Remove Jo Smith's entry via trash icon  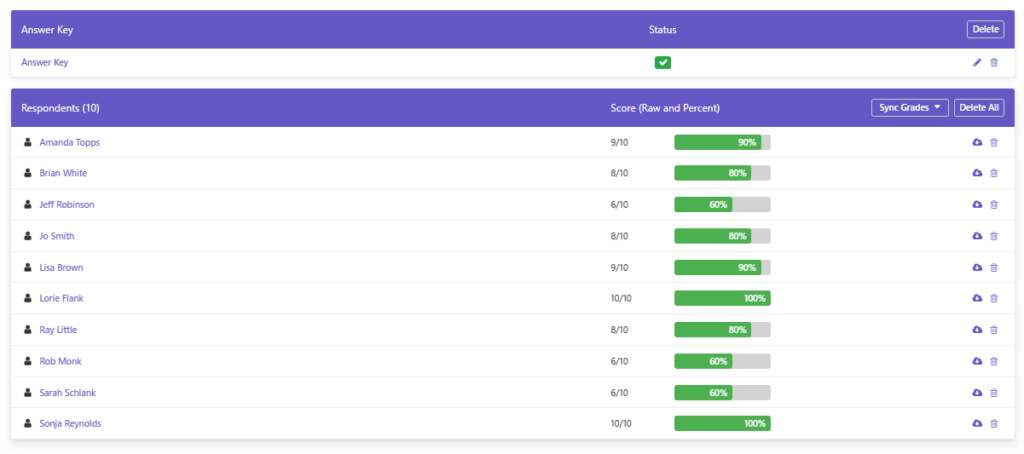coord(994,236)
